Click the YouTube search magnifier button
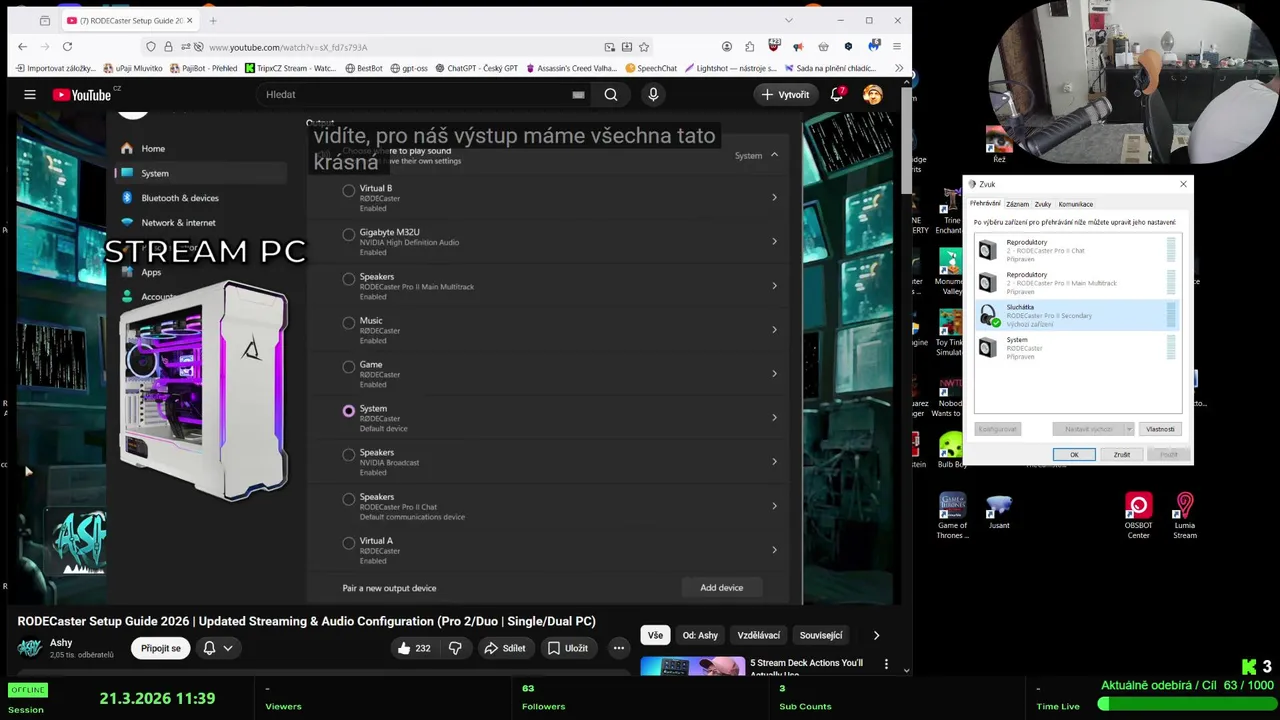 coord(611,94)
